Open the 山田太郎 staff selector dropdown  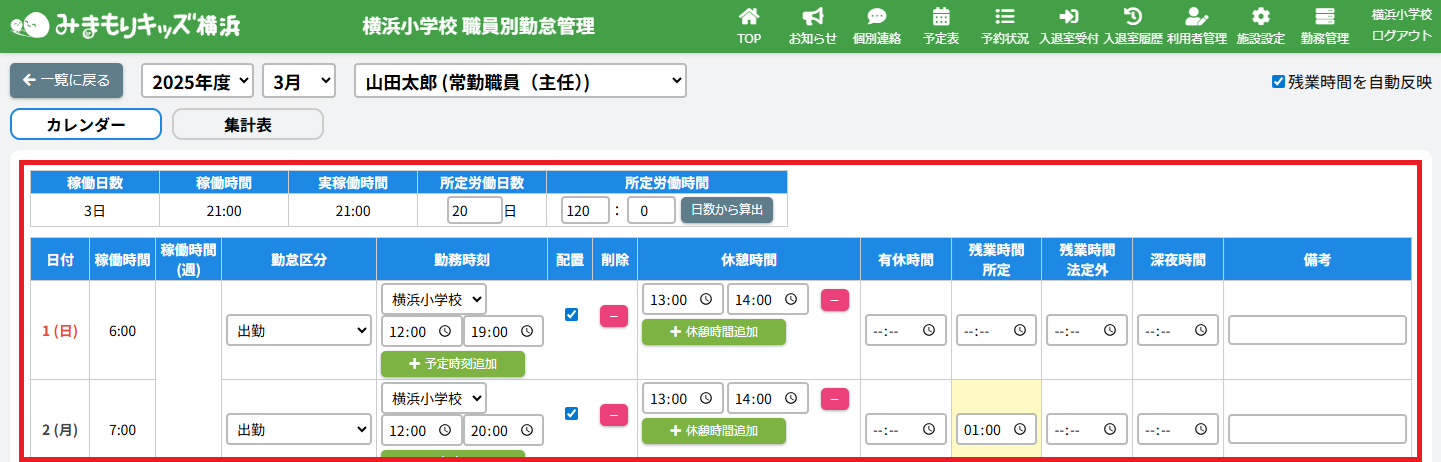click(x=520, y=82)
